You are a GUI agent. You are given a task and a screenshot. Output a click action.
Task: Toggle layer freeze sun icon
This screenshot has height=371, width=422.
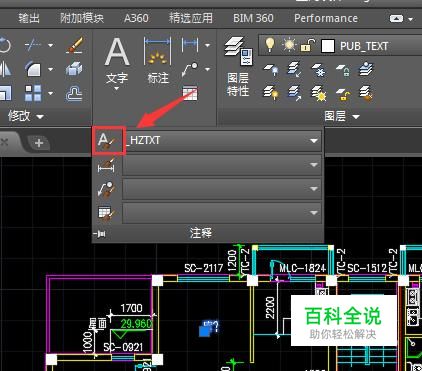coord(289,45)
